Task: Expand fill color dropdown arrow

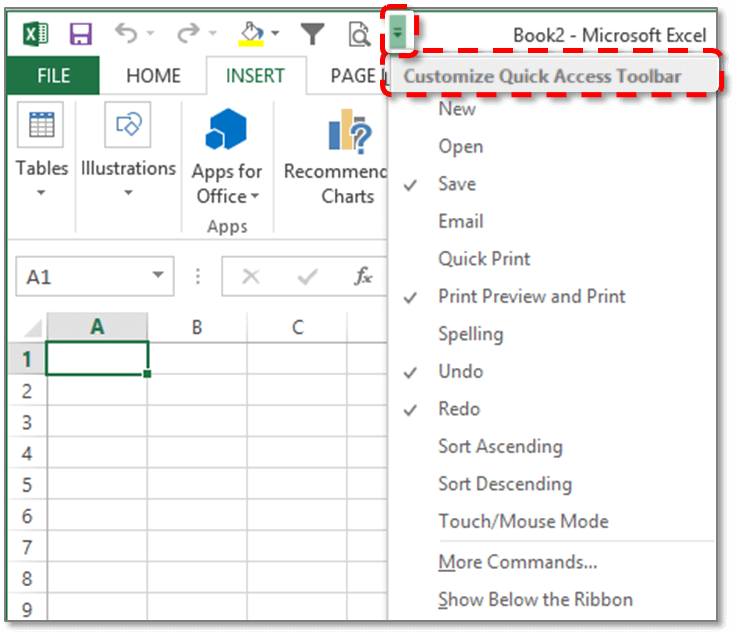Action: click(x=275, y=33)
